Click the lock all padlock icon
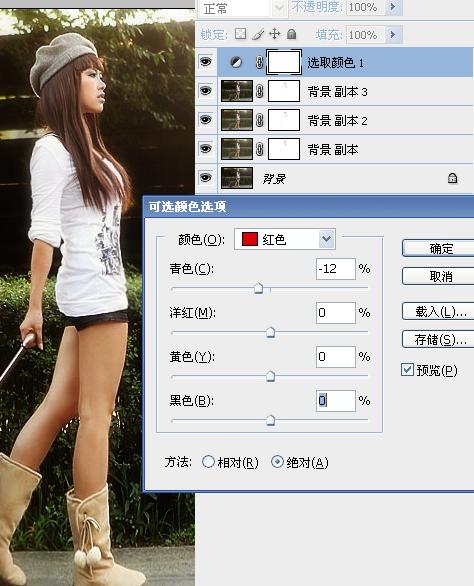 pyautogui.click(x=292, y=34)
